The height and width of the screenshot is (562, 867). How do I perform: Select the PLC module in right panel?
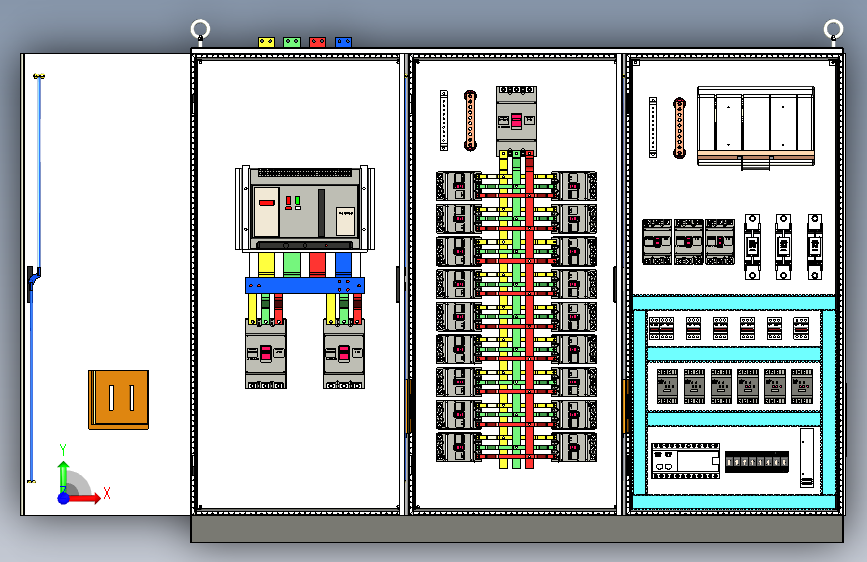pyautogui.click(x=686, y=461)
